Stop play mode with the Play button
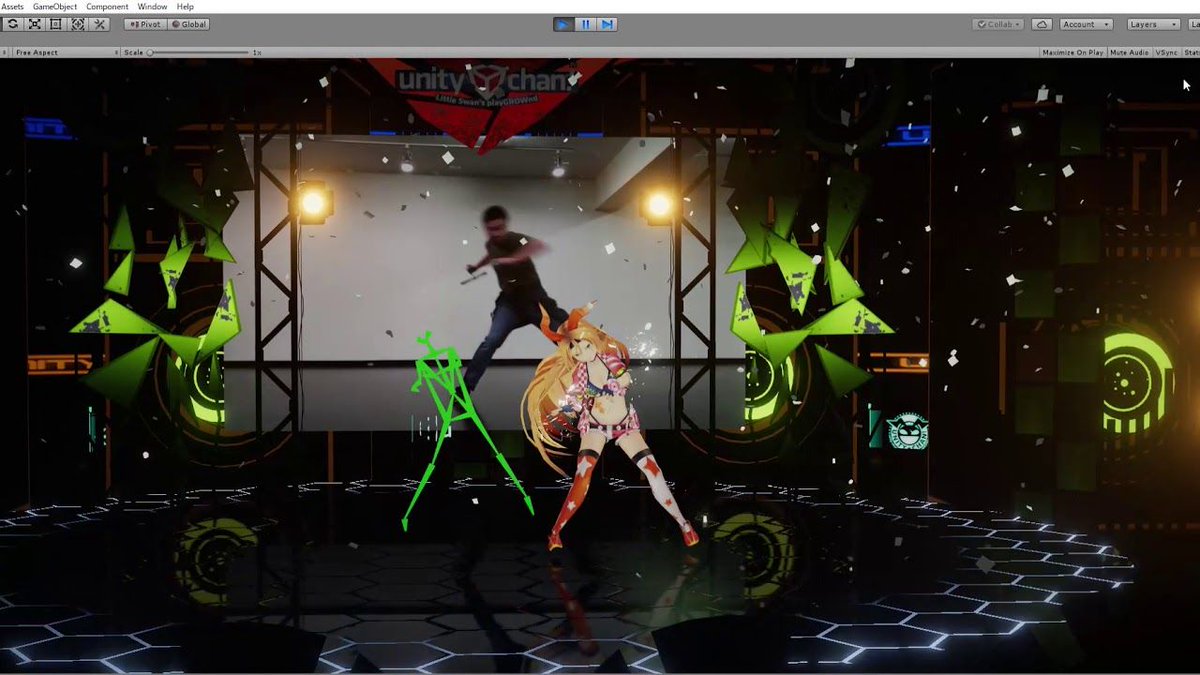 click(563, 24)
